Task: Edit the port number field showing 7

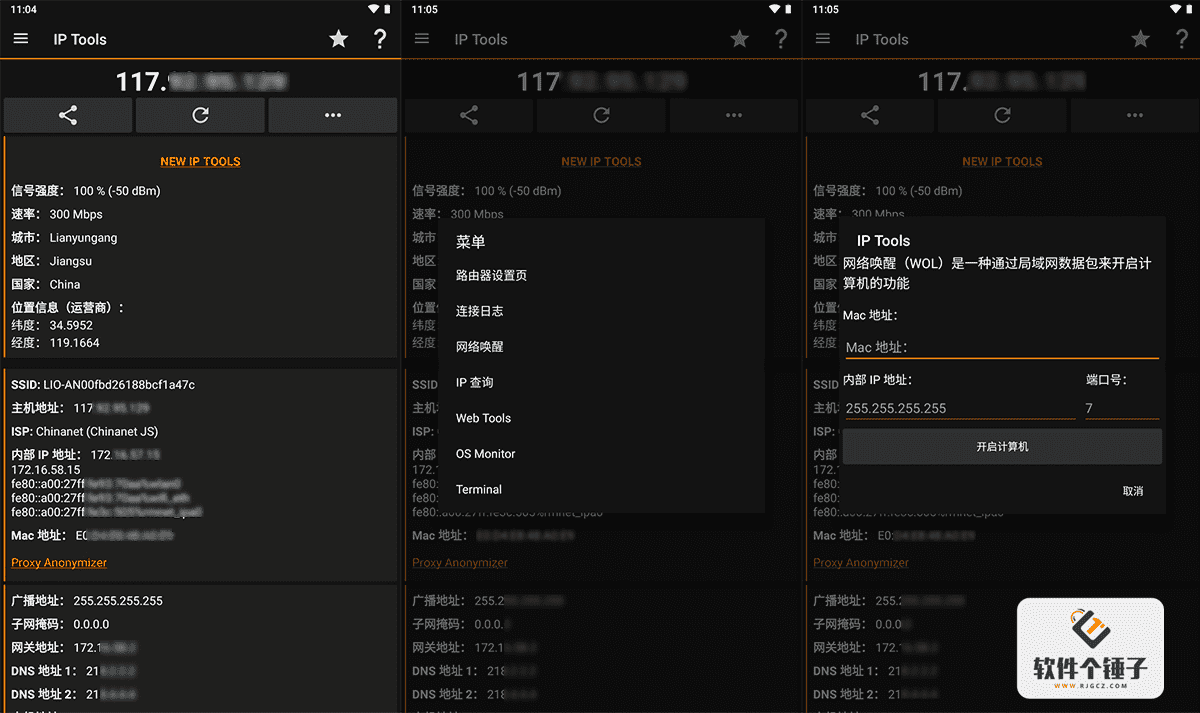Action: (x=1122, y=408)
